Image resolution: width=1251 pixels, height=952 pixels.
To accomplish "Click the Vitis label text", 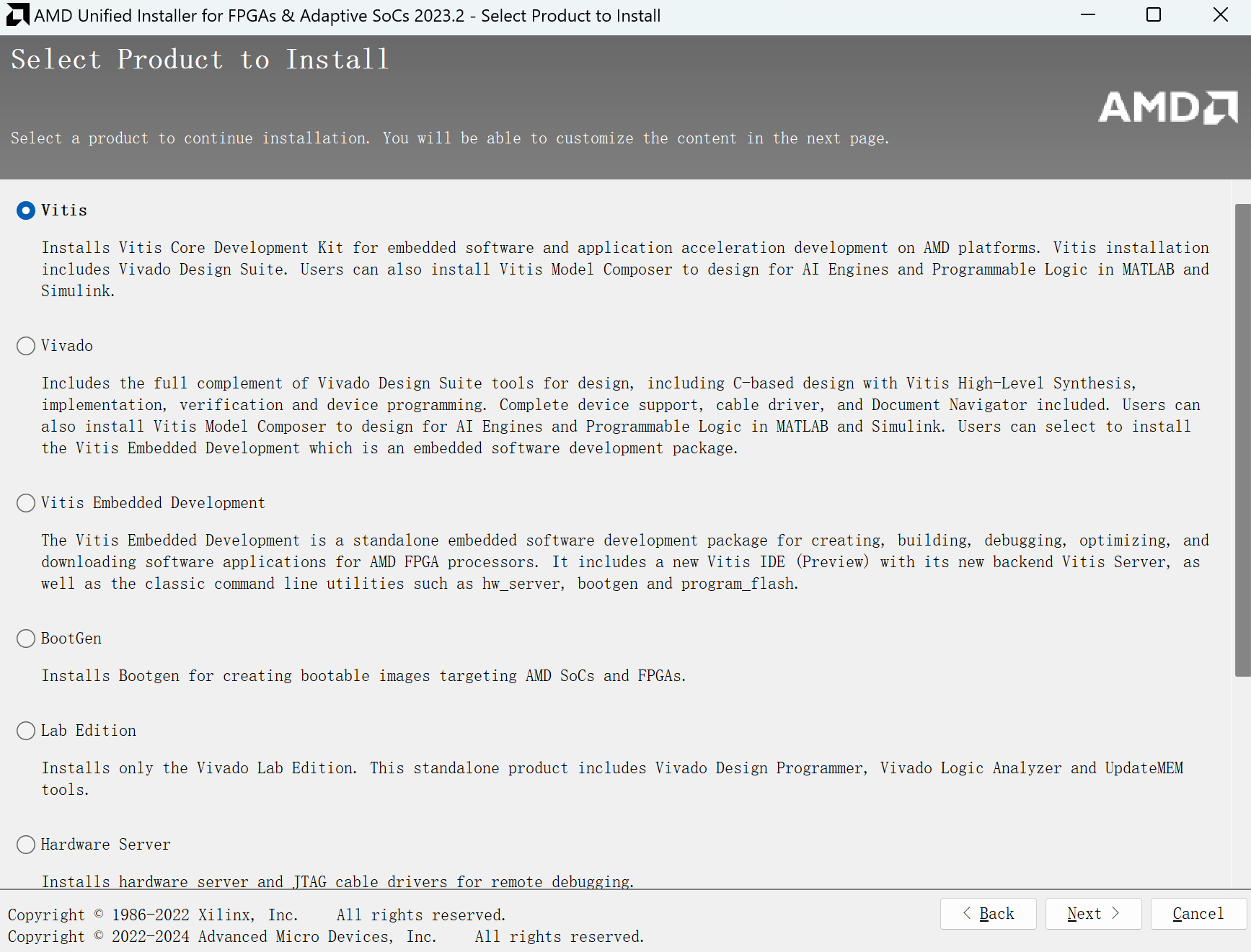I will click(x=64, y=210).
